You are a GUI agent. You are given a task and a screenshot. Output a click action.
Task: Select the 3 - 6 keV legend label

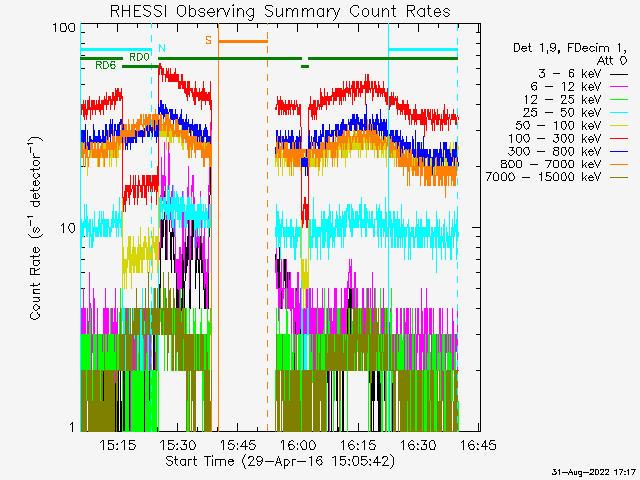569,74
